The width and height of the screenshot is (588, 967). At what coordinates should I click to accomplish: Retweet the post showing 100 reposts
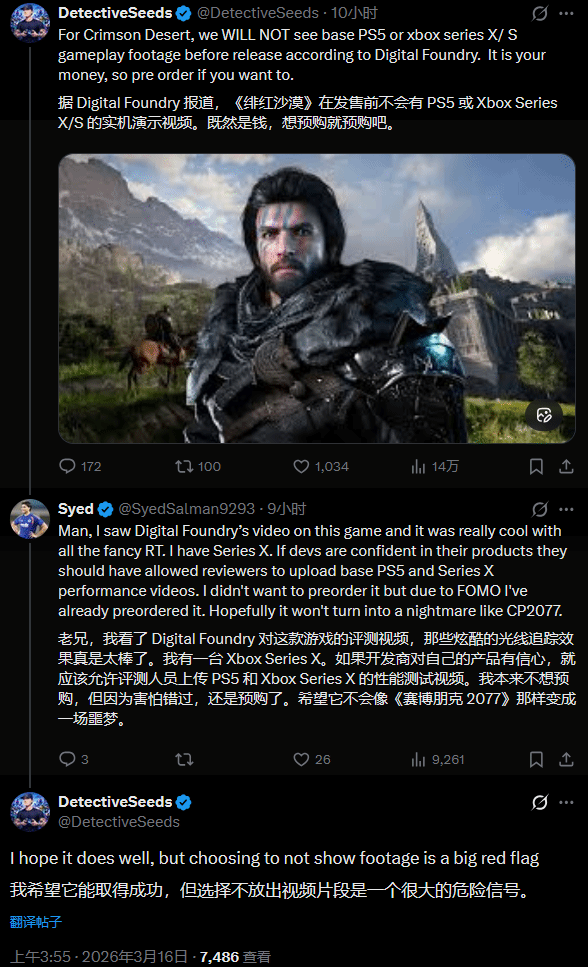click(197, 466)
